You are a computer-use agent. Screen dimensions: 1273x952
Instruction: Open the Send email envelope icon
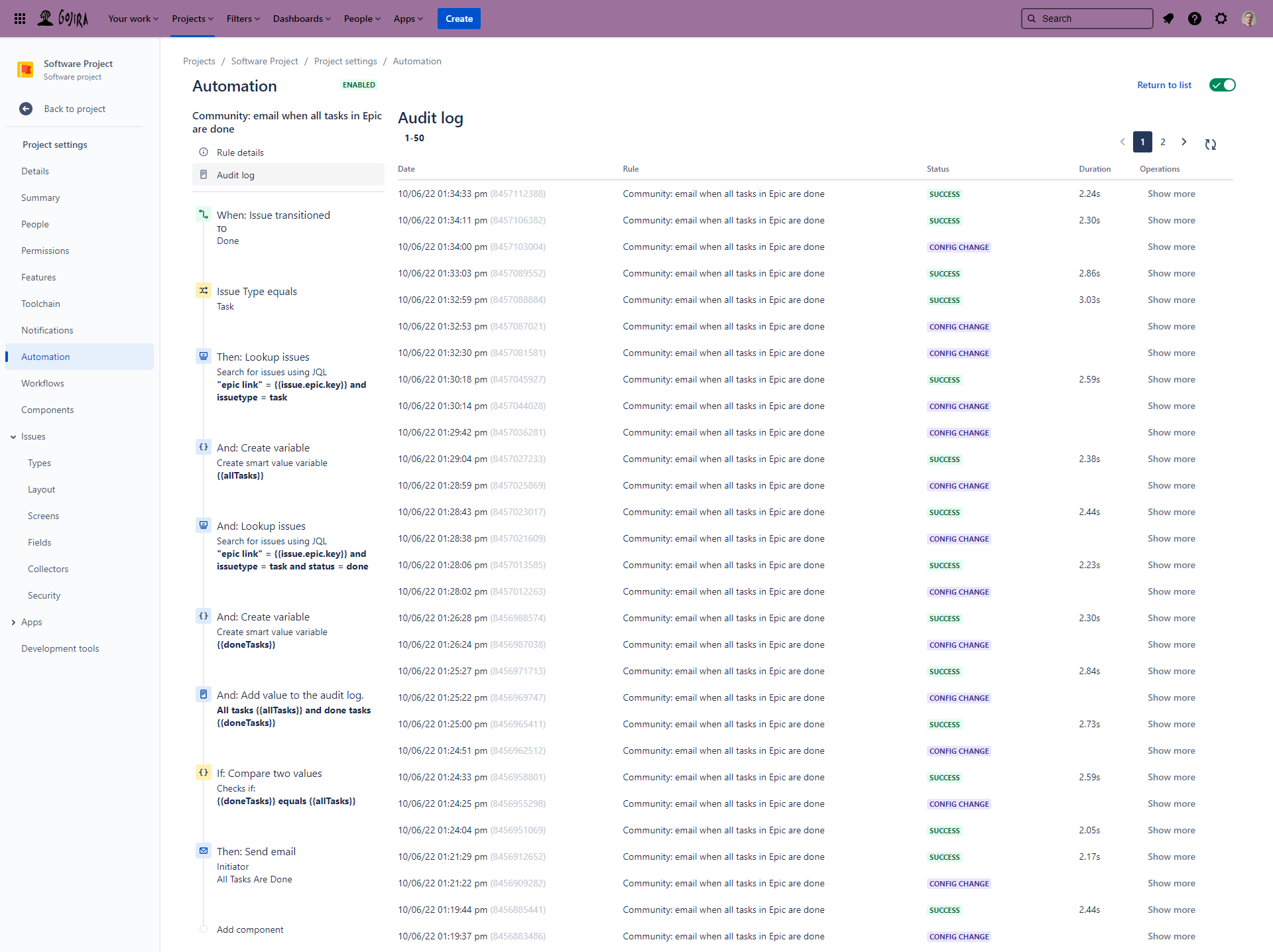pyautogui.click(x=204, y=851)
